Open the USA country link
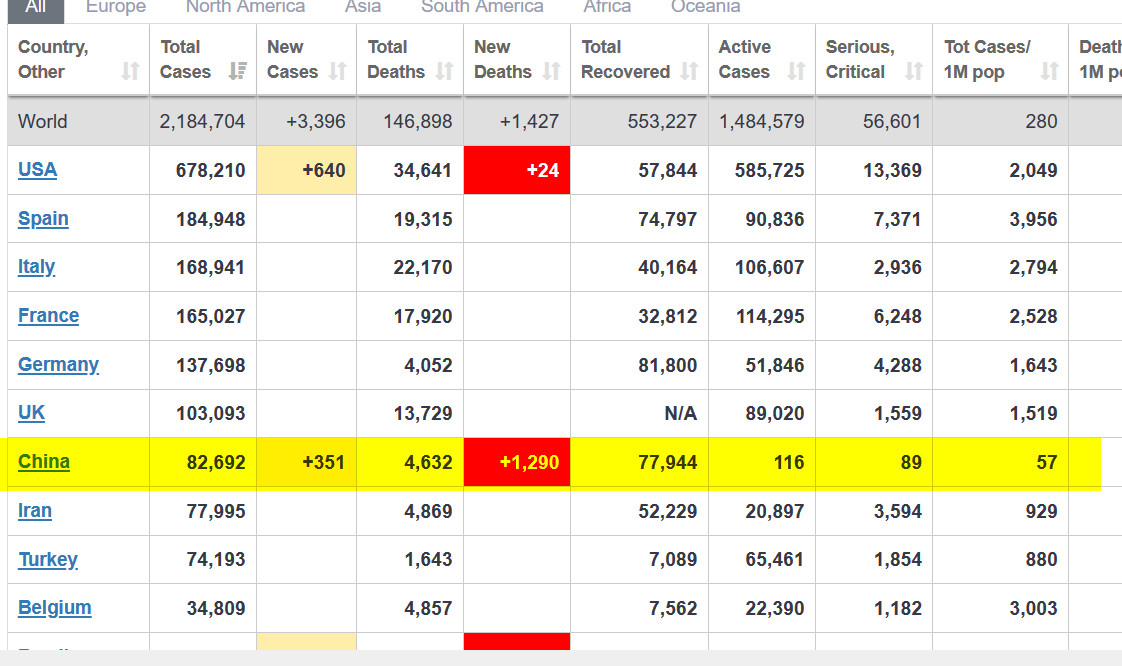 pos(37,170)
